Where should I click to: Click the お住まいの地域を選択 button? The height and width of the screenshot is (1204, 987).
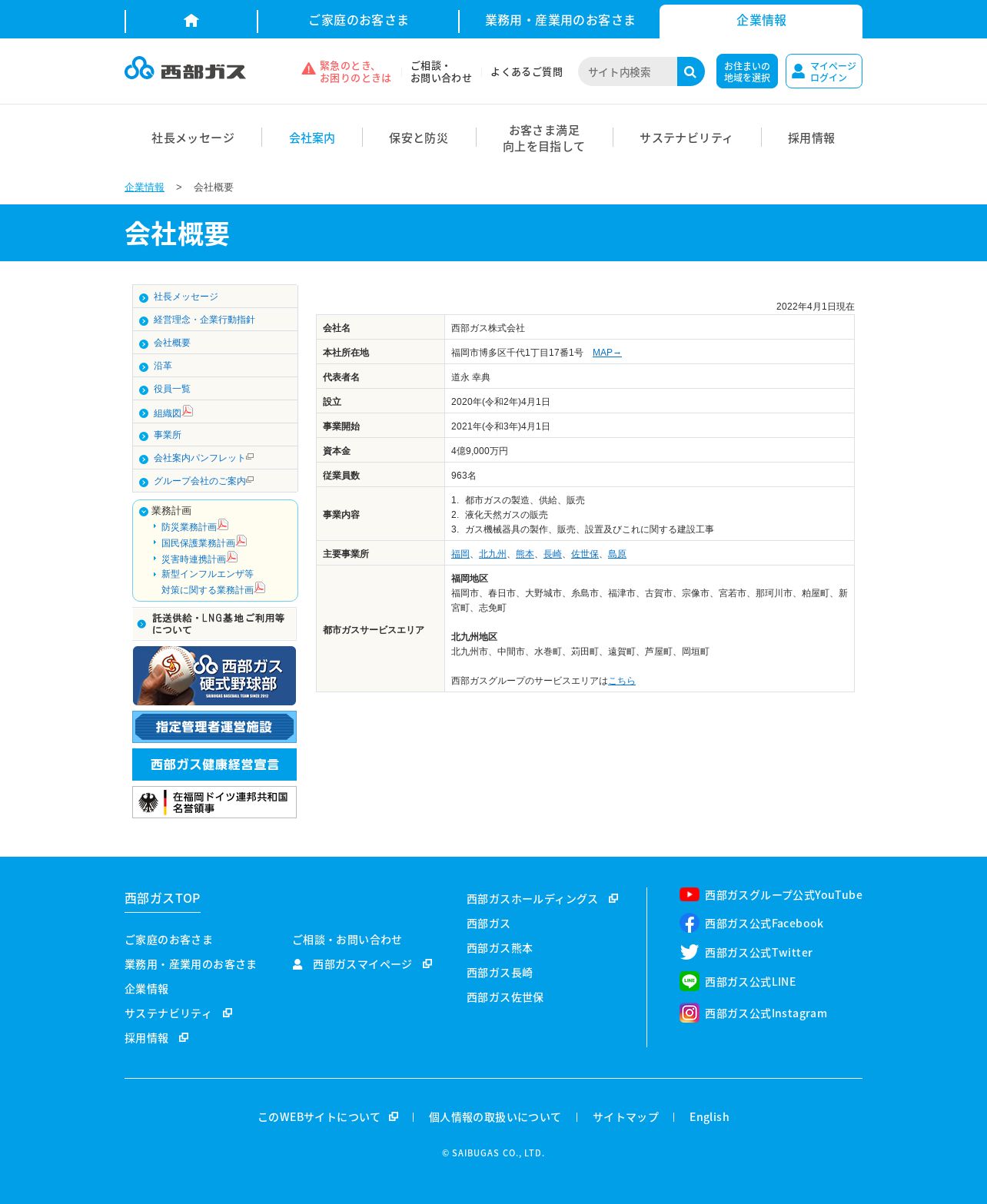click(747, 71)
